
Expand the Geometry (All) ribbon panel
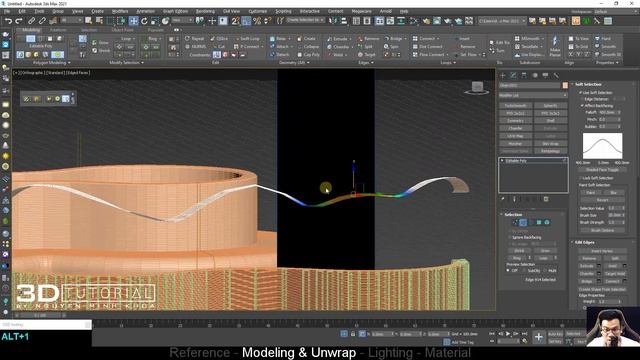pos(294,63)
